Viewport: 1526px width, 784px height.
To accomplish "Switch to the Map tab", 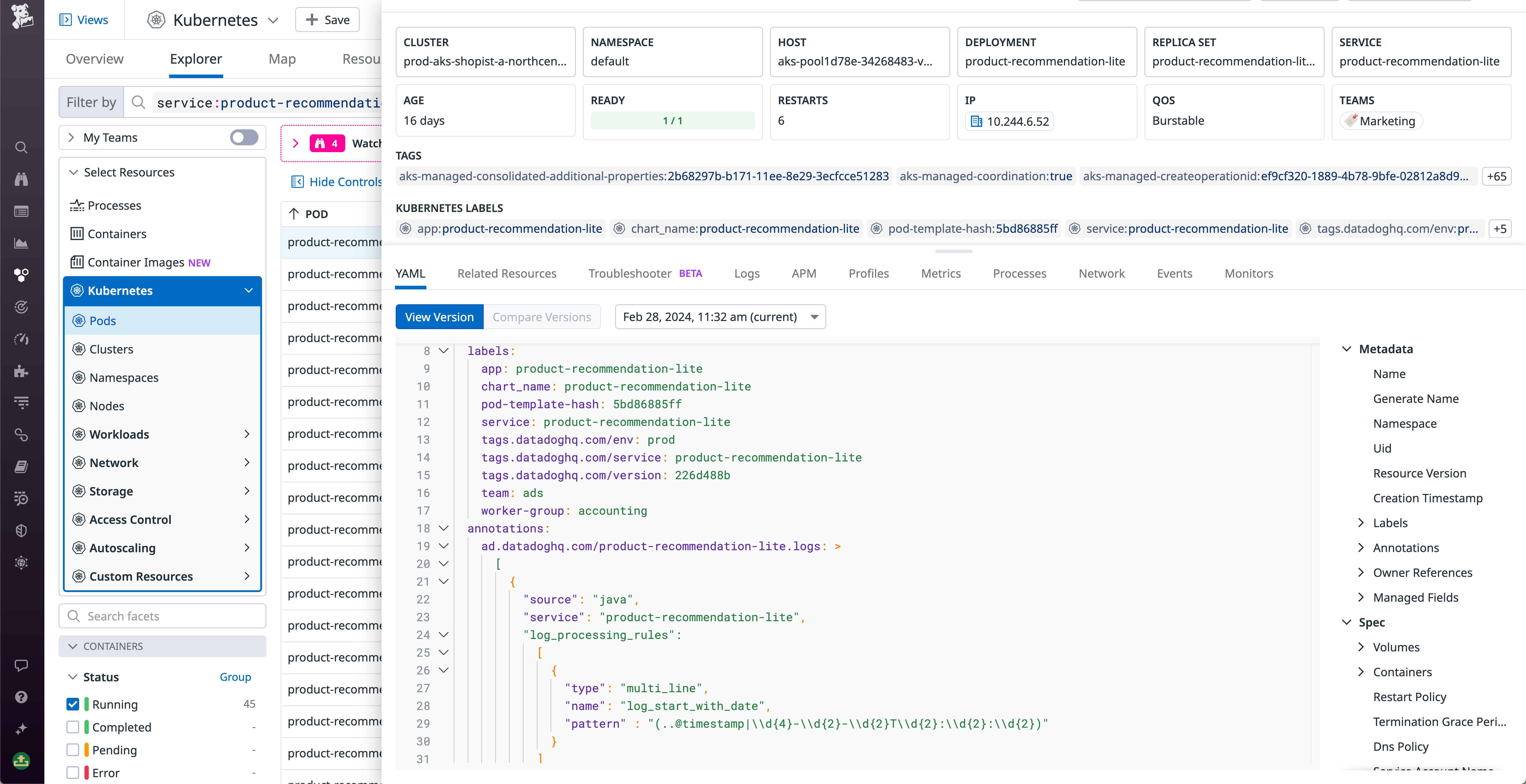I will (282, 59).
